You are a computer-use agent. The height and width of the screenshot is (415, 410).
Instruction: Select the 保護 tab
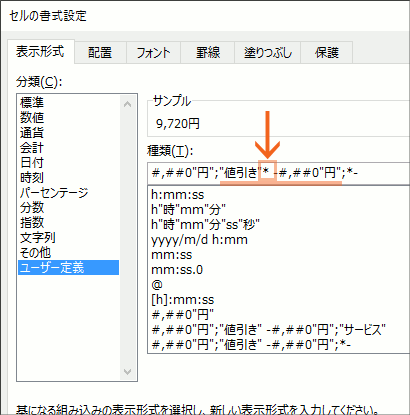[x=327, y=53]
